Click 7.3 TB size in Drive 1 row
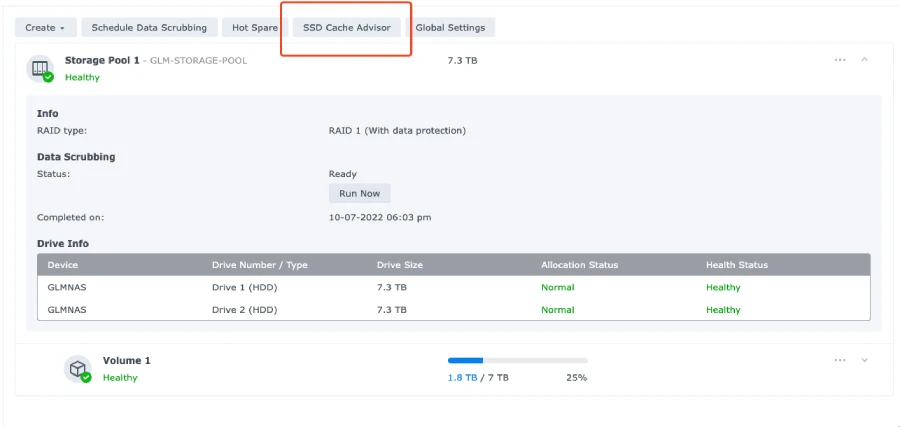The height and width of the screenshot is (427, 900). pyautogui.click(x=391, y=288)
